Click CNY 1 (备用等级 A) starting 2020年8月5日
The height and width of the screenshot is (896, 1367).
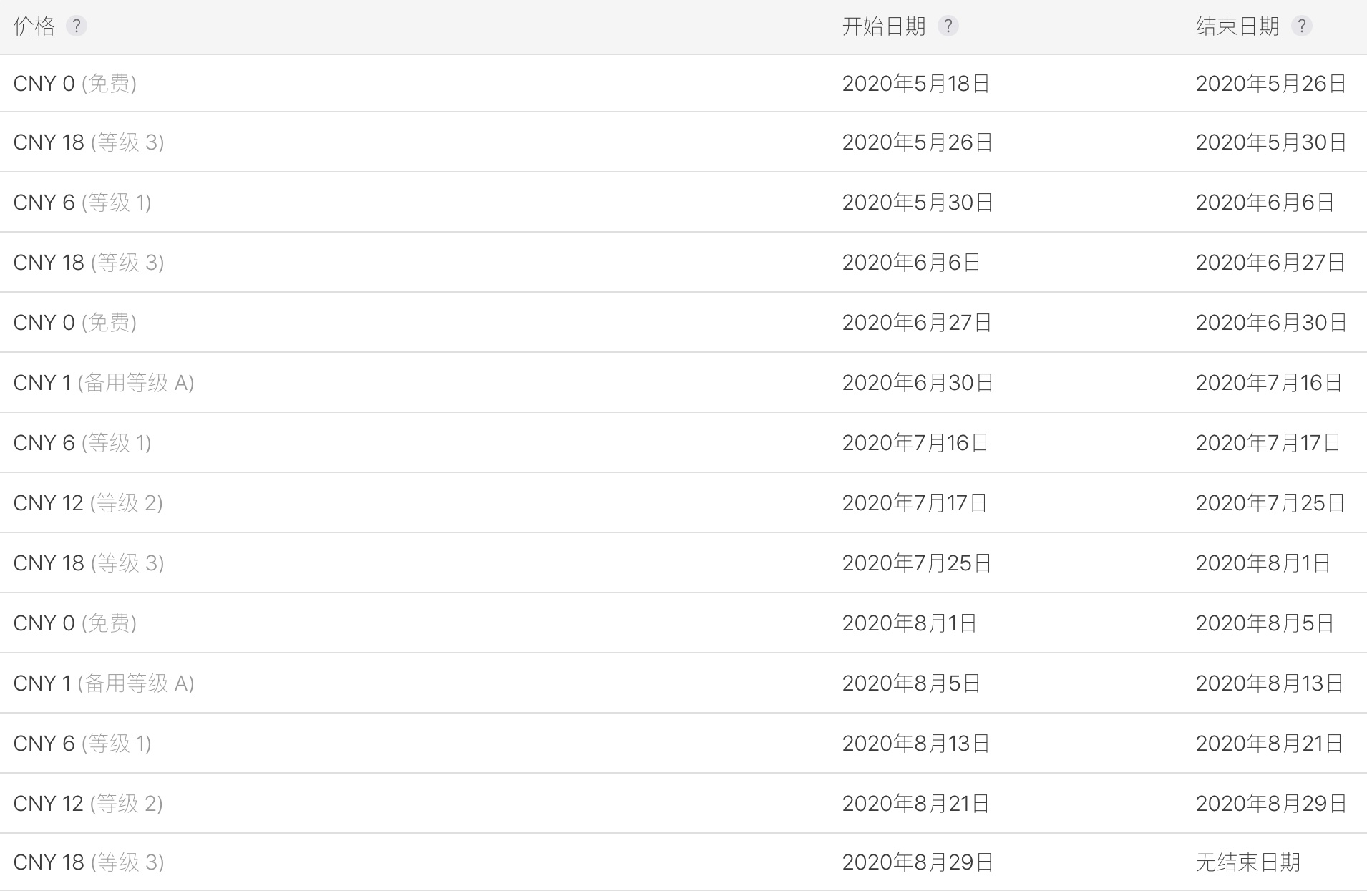coord(103,683)
